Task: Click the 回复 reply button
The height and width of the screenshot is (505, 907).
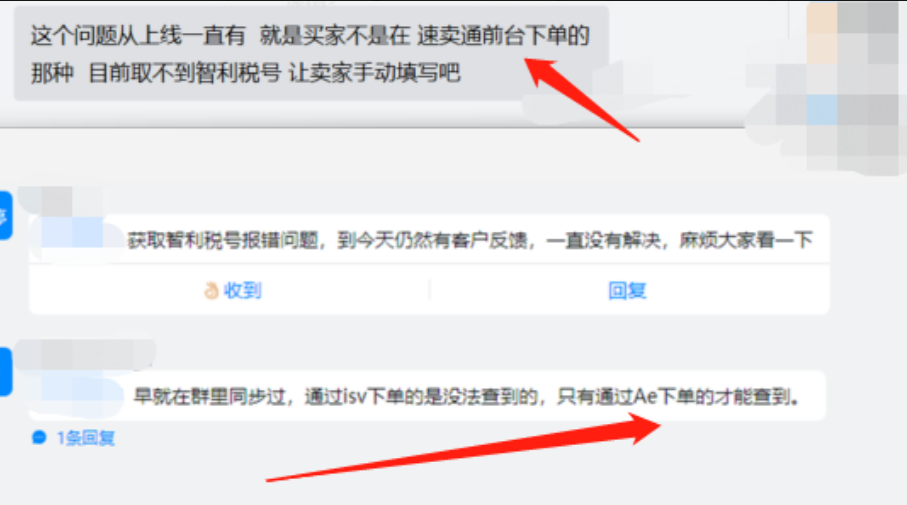Action: [628, 290]
